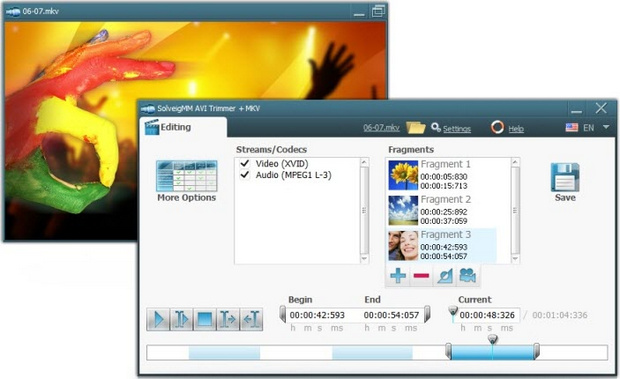Set the end marker with its arrow button
The height and width of the screenshot is (379, 620).
coord(251,319)
